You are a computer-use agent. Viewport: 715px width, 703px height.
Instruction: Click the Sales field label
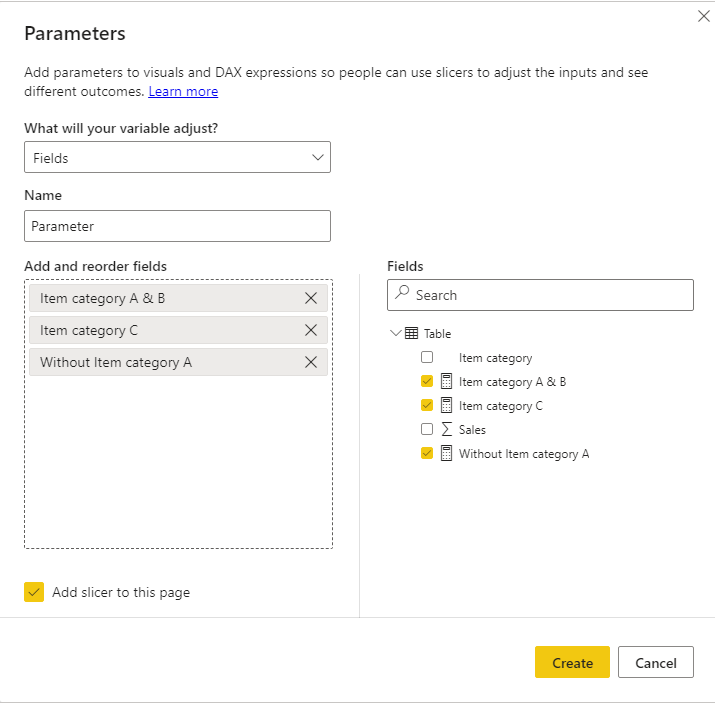[x=472, y=430]
